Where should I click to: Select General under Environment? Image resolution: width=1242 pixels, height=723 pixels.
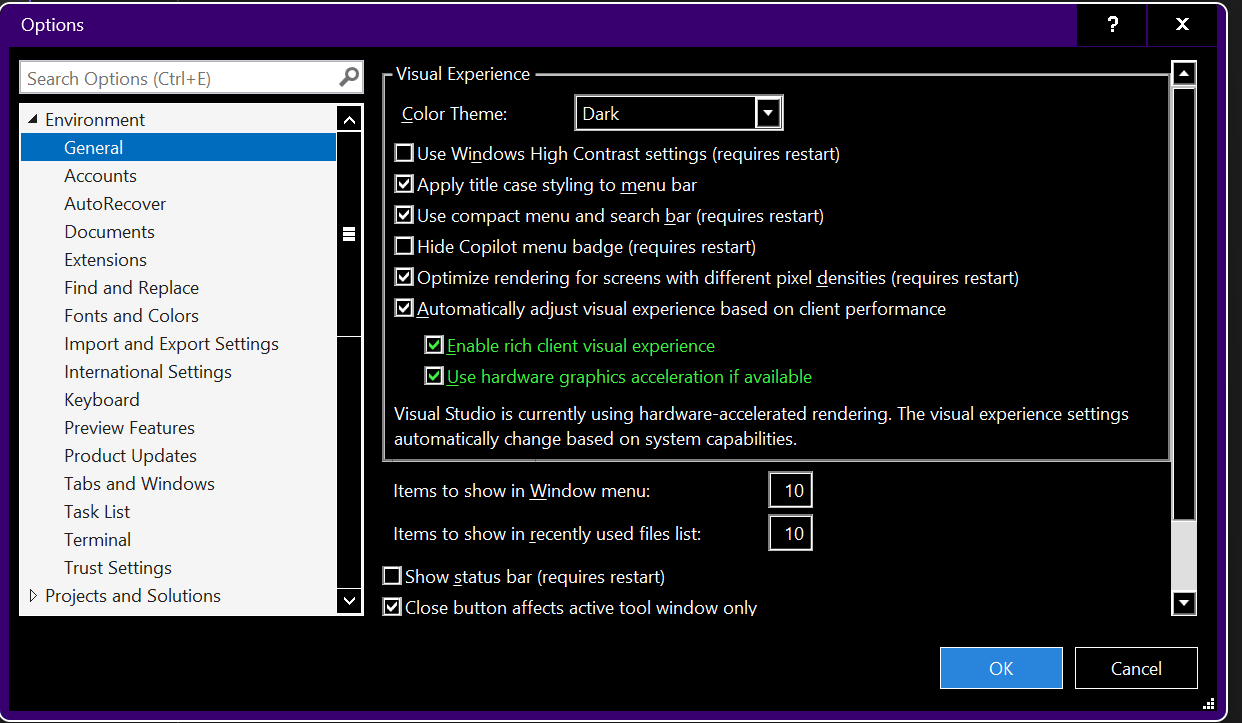pyautogui.click(x=178, y=147)
